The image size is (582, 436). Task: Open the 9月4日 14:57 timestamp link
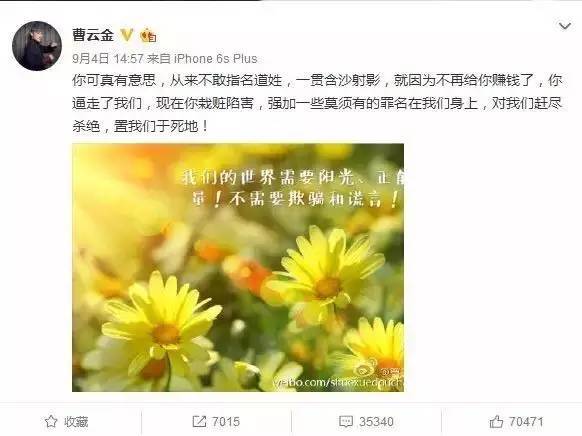[108, 59]
